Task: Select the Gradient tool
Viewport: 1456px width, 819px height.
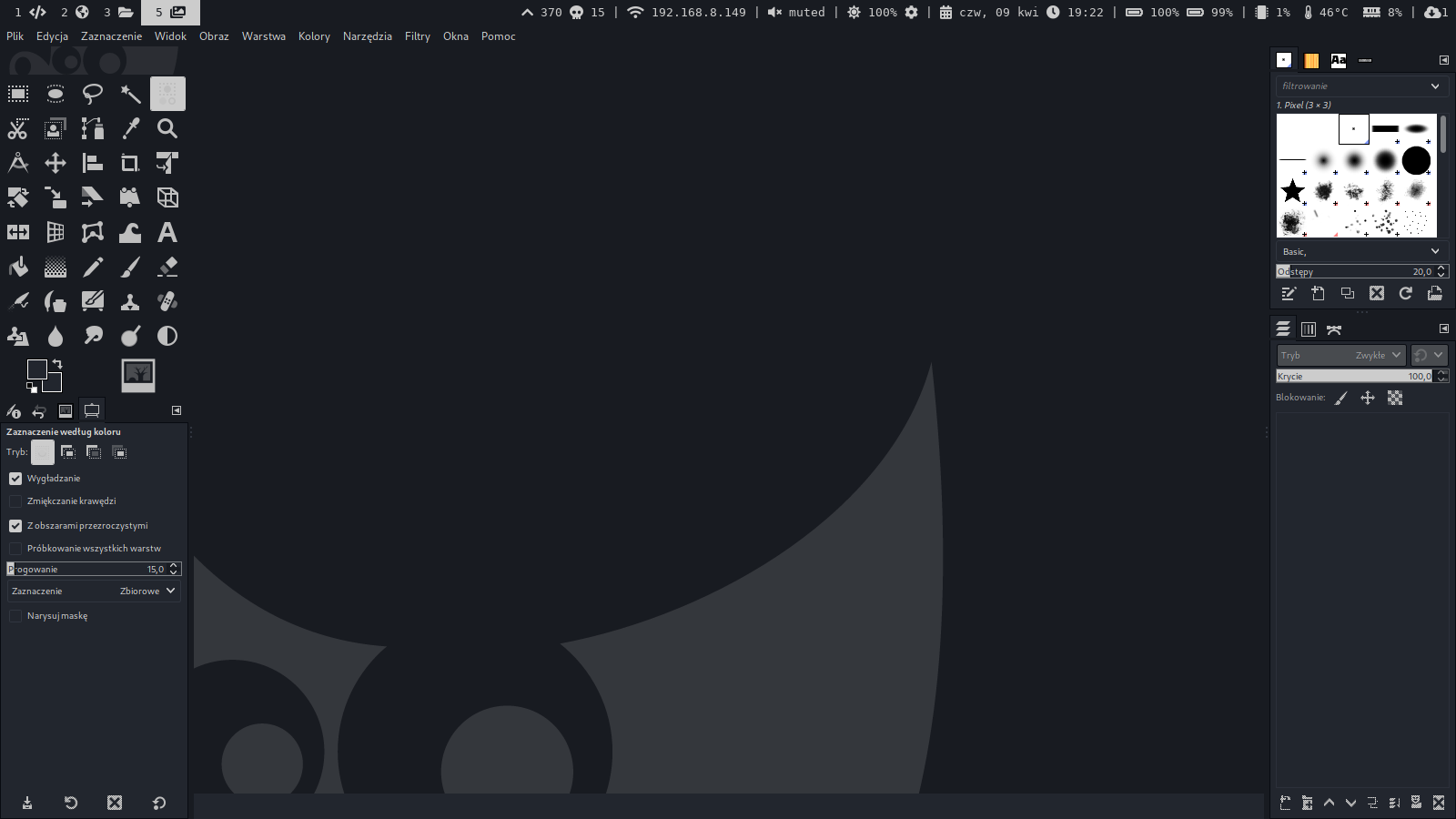Action: click(56, 267)
